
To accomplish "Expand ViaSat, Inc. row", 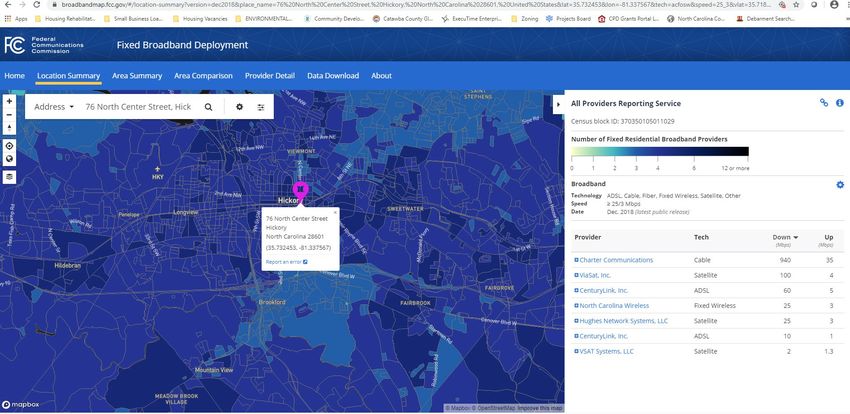I will click(577, 275).
